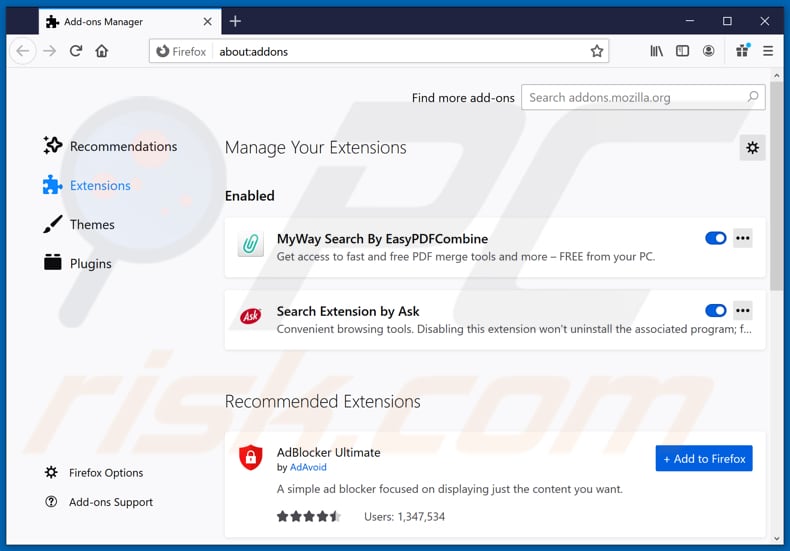
Task: Open the Recommendations section
Action: click(x=110, y=146)
